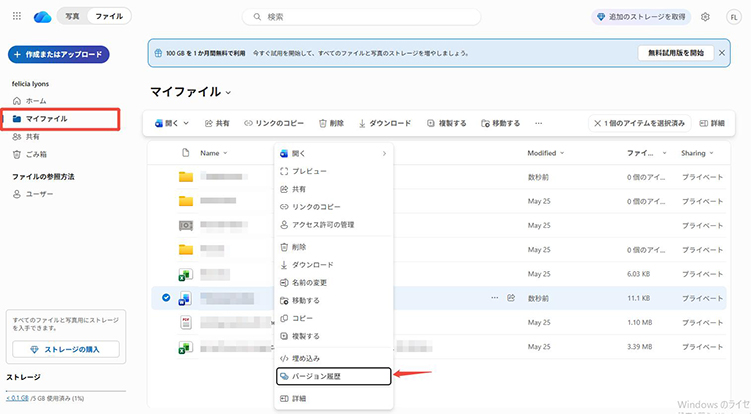The width and height of the screenshot is (751, 414).
Task: Dismiss the 100 GB trial banner
Action: pyautogui.click(x=722, y=53)
